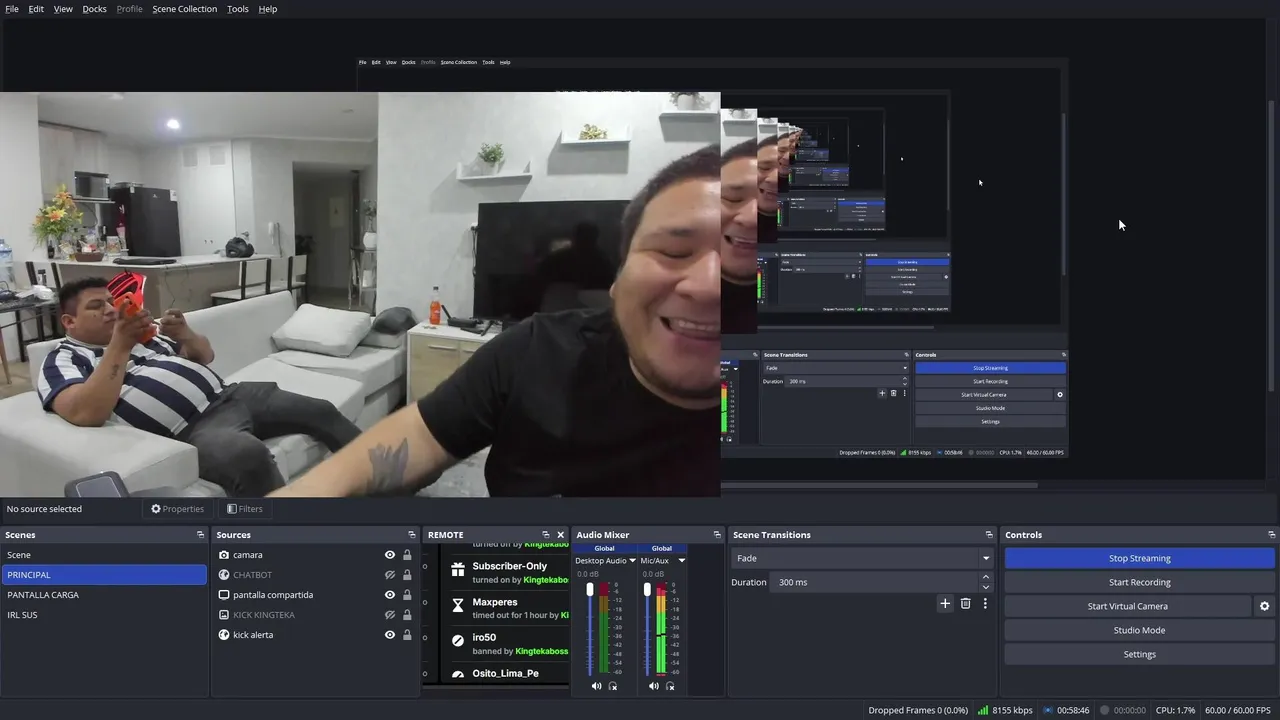
Task: Click the recording status circle icon
Action: [x=1104, y=710]
